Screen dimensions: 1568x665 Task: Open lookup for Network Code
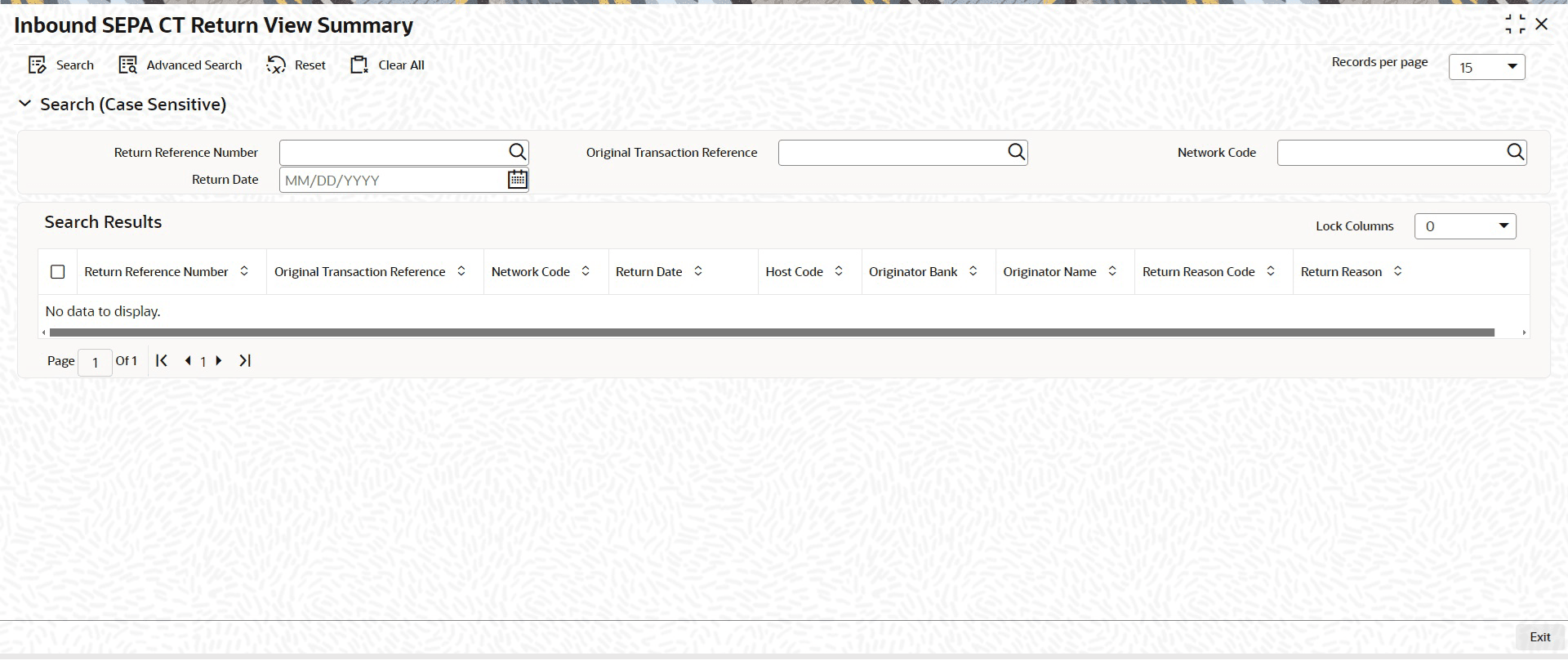(x=1516, y=152)
